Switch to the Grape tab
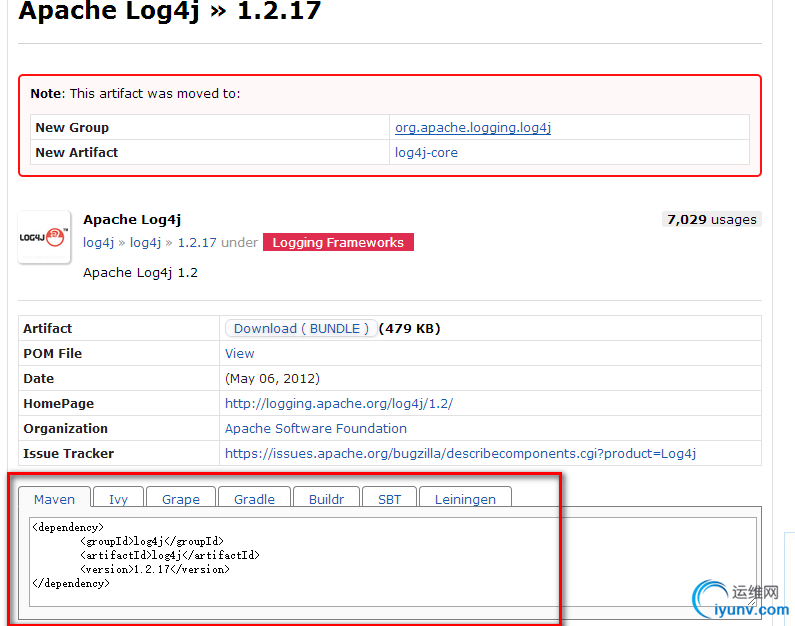 tap(180, 499)
